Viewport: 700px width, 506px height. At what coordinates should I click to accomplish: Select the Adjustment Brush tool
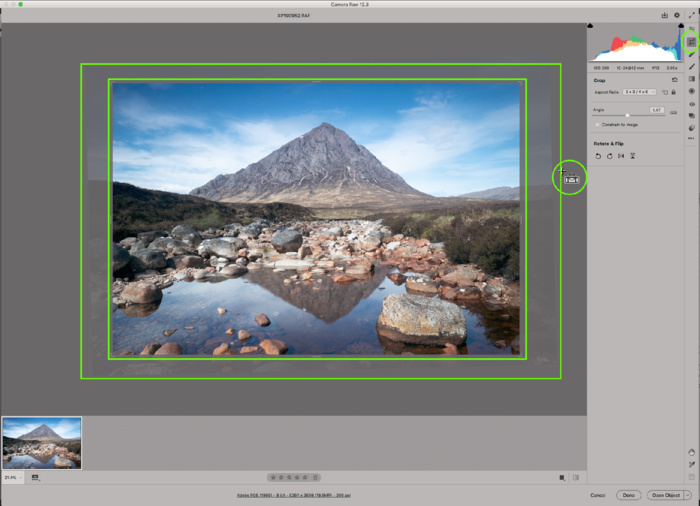point(691,66)
